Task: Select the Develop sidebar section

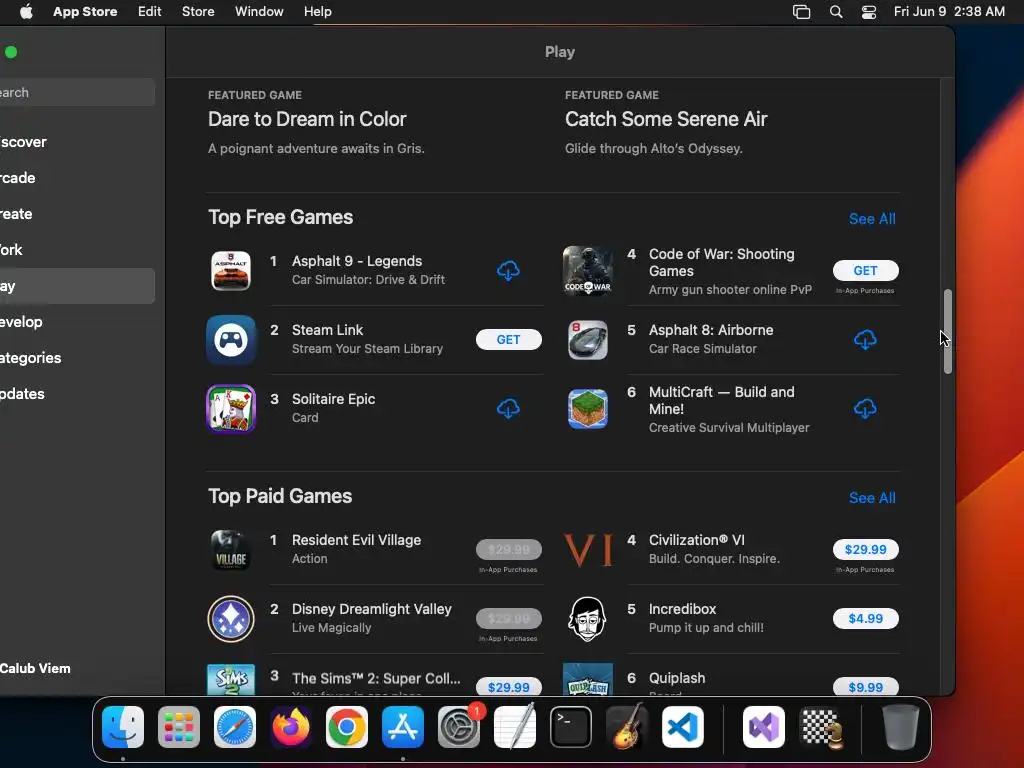Action: pos(77,322)
